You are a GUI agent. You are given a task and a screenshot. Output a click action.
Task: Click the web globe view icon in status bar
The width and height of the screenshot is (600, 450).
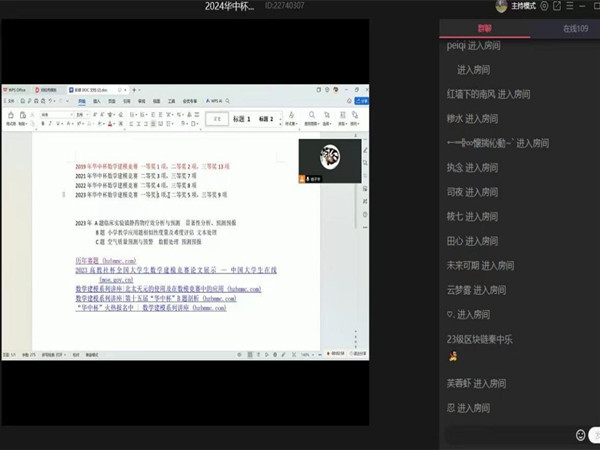click(x=275, y=355)
